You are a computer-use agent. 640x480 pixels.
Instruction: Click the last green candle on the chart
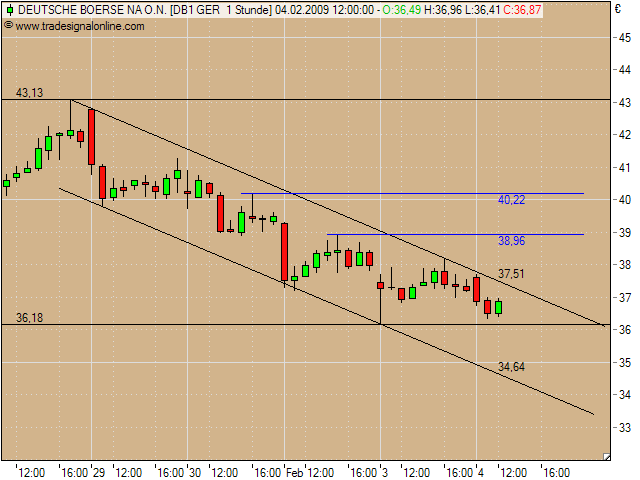(x=498, y=307)
